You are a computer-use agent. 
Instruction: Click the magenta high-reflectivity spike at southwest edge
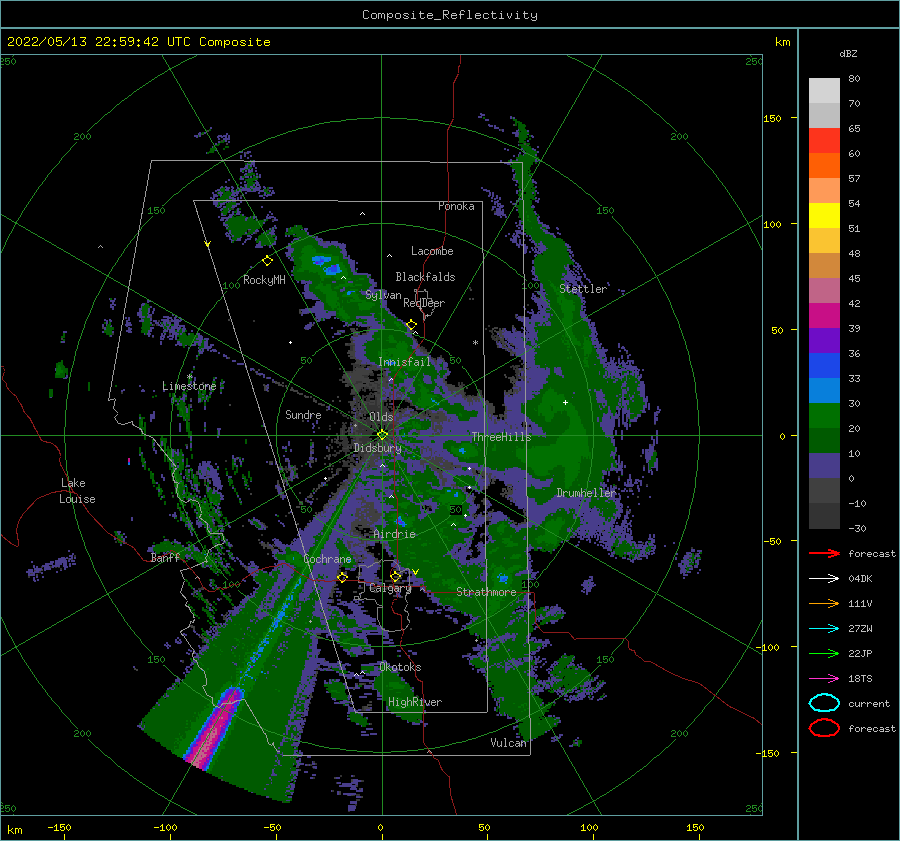215,727
